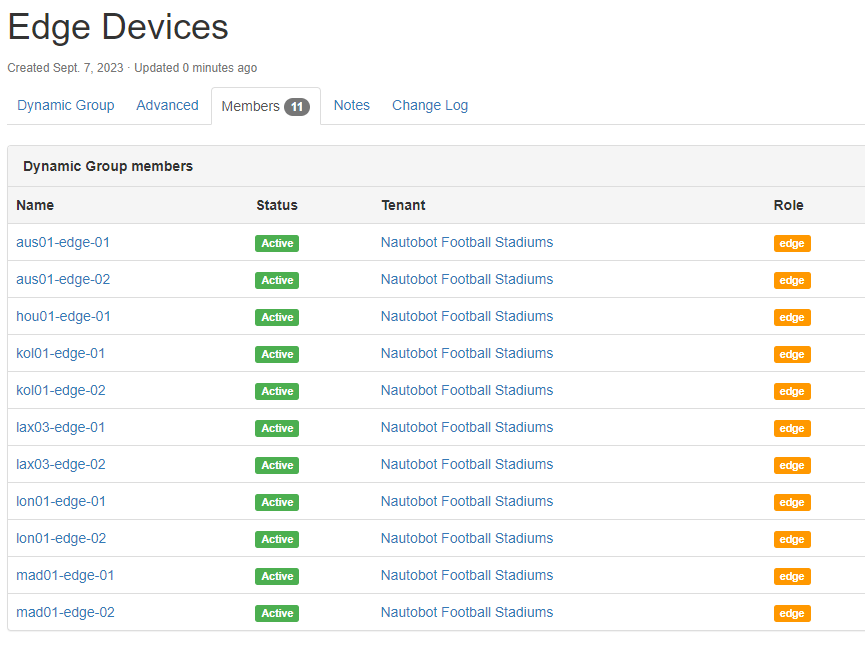This screenshot has width=865, height=661.
Task: Open device kol01-edge-01
Action: (x=61, y=353)
